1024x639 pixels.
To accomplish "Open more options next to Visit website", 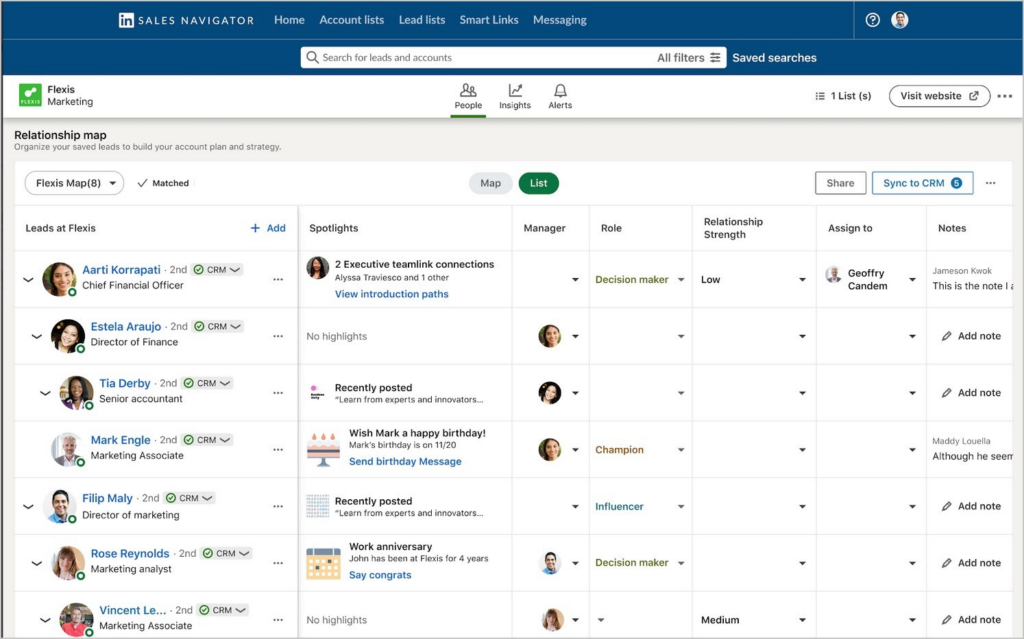I will pos(1004,97).
